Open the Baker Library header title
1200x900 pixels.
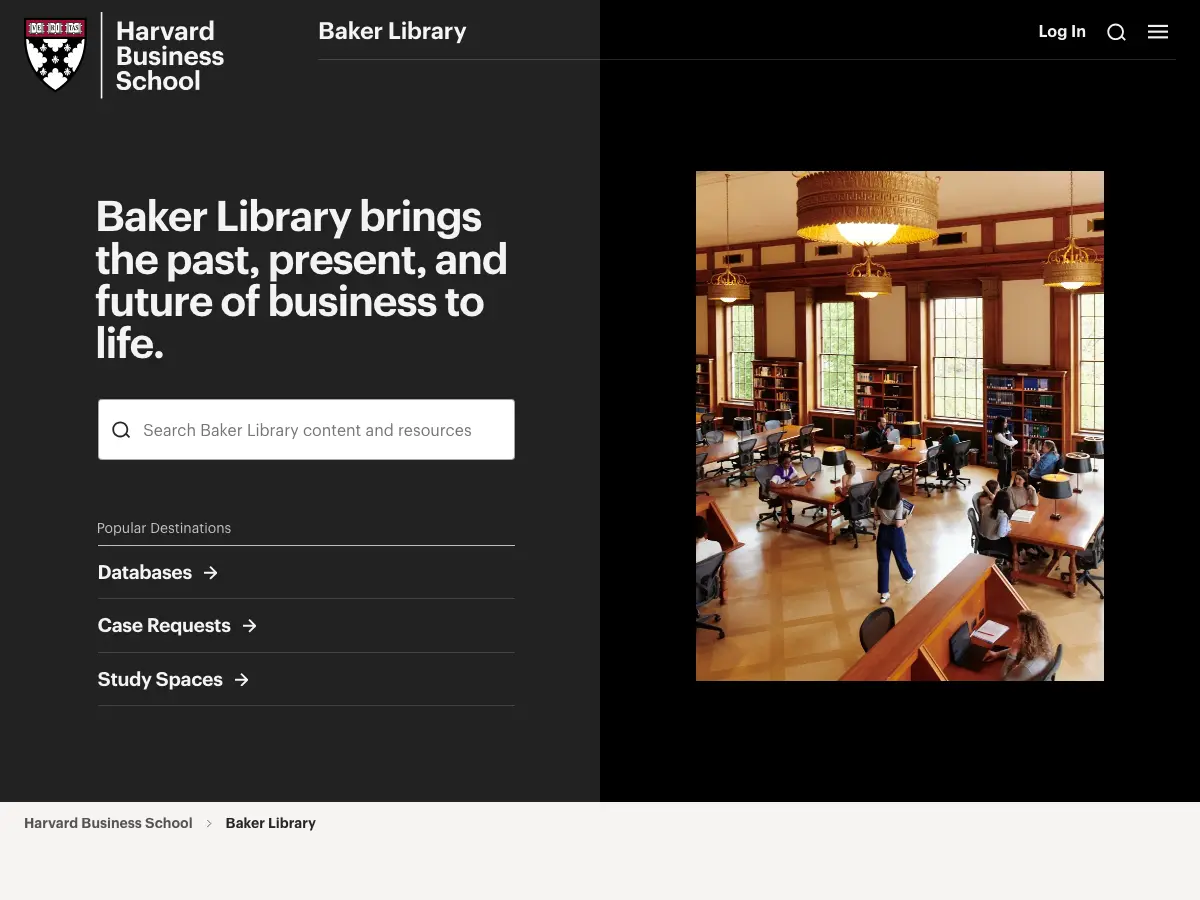point(392,31)
